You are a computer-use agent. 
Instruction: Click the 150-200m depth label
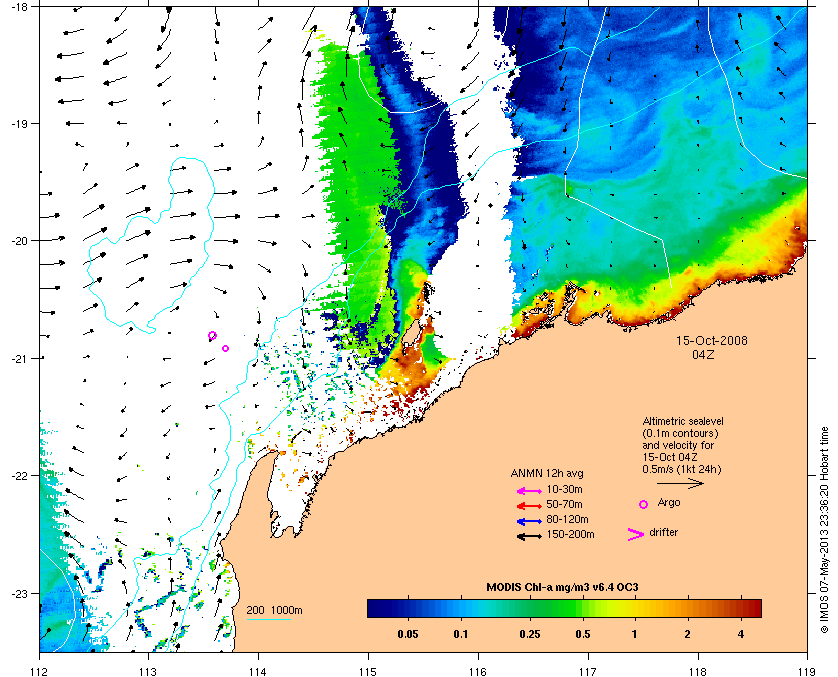click(570, 534)
